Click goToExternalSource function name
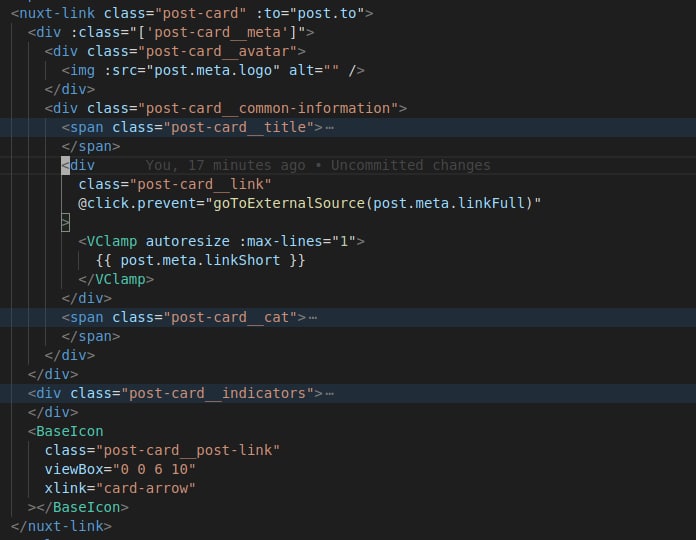696x540 pixels. [289, 203]
